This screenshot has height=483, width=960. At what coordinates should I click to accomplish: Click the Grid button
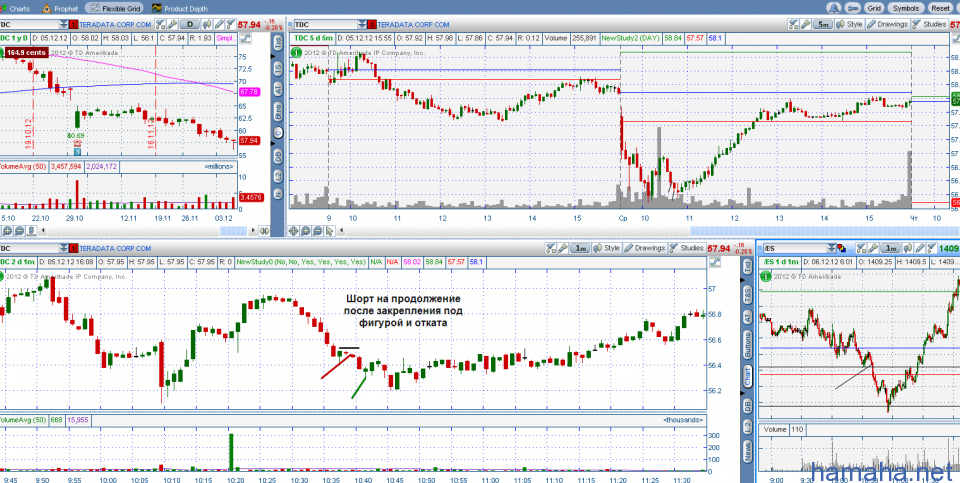[x=874, y=8]
